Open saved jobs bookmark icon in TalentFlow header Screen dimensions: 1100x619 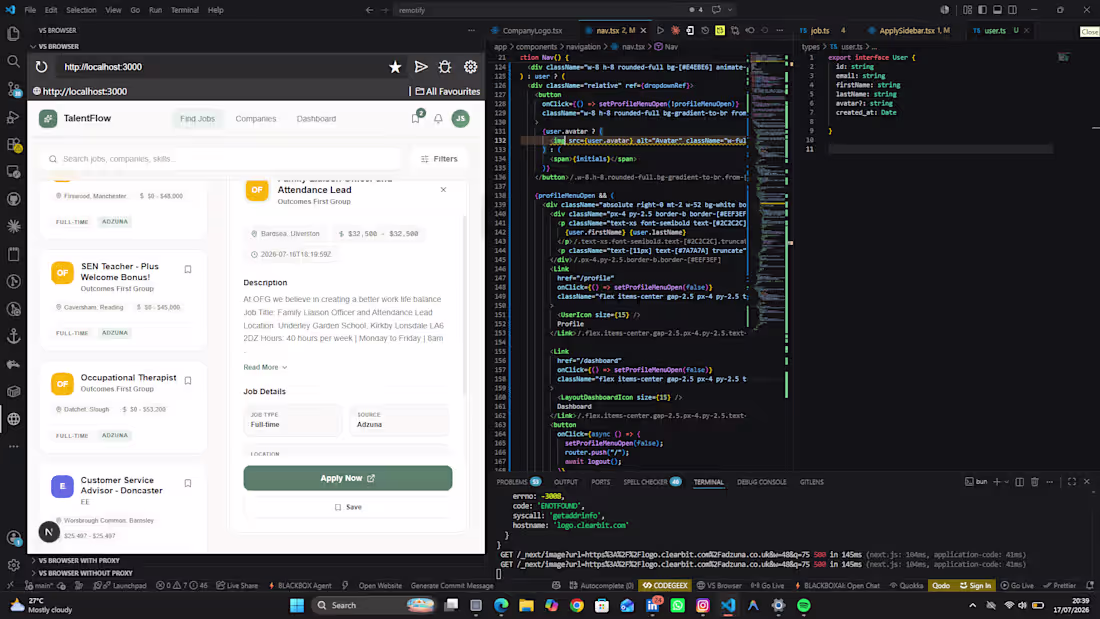pyautogui.click(x=416, y=119)
